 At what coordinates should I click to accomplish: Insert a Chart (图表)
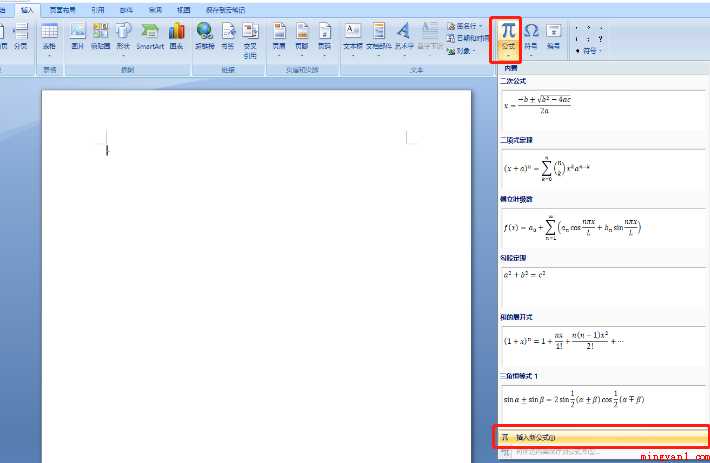(177, 37)
